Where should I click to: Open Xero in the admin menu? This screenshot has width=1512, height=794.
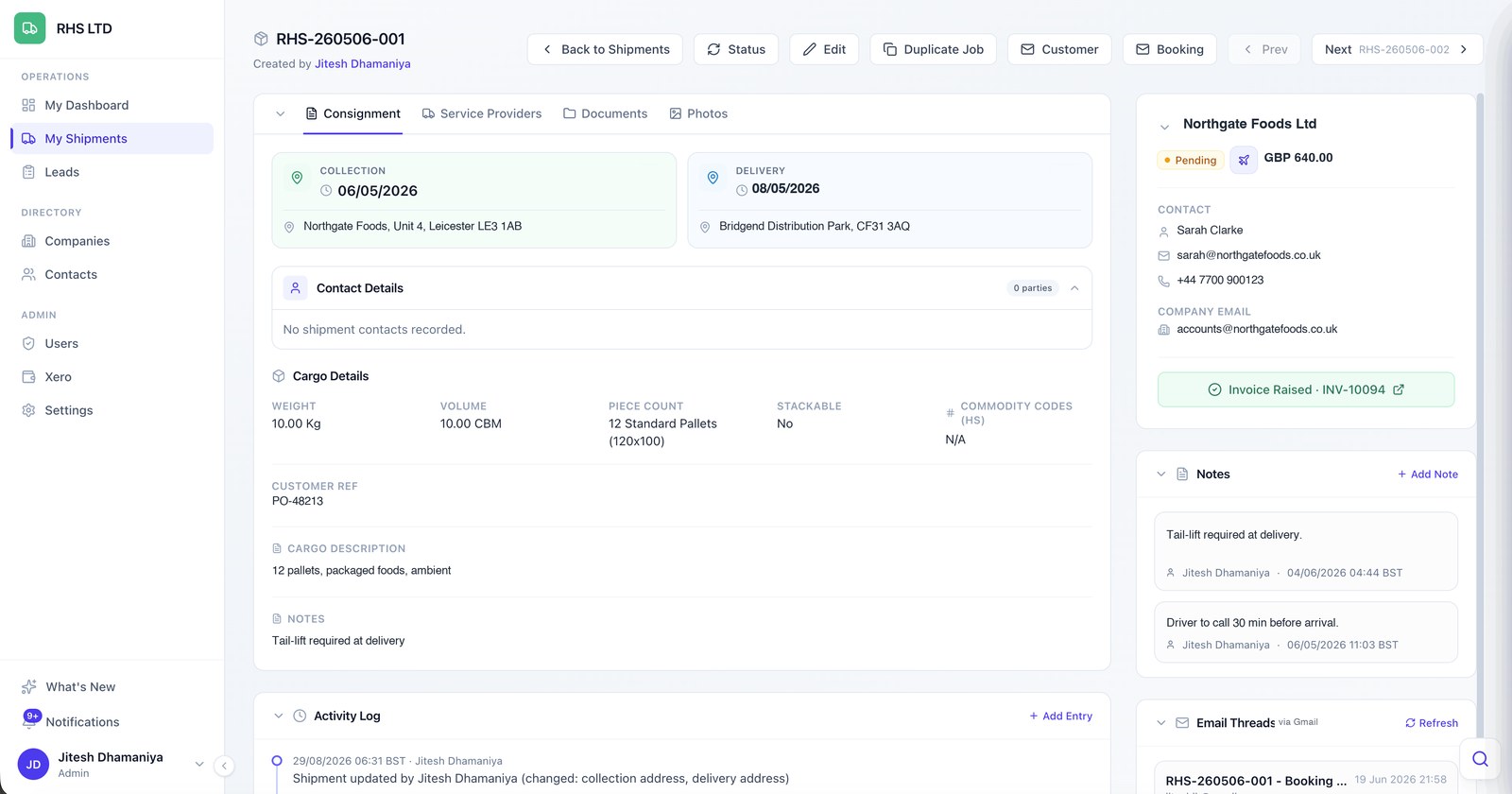[x=112, y=377]
